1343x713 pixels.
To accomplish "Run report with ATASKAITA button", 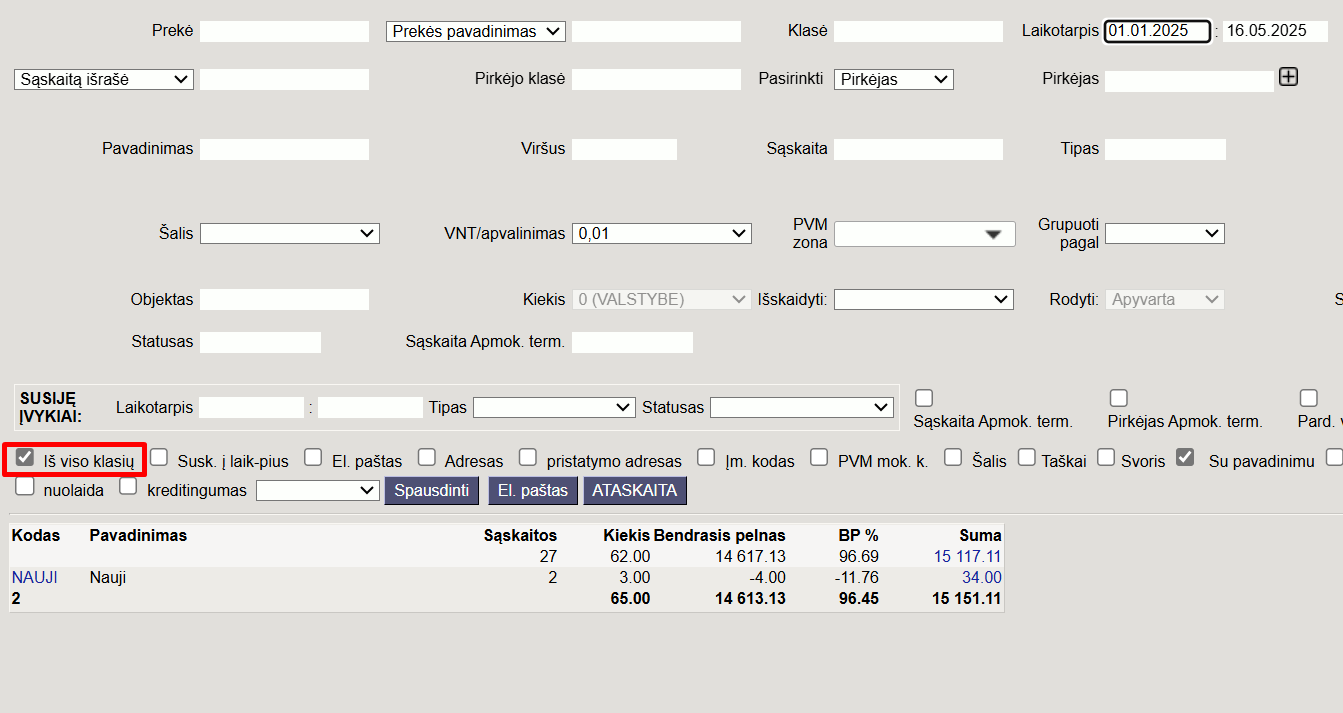I will pyautogui.click(x=635, y=490).
